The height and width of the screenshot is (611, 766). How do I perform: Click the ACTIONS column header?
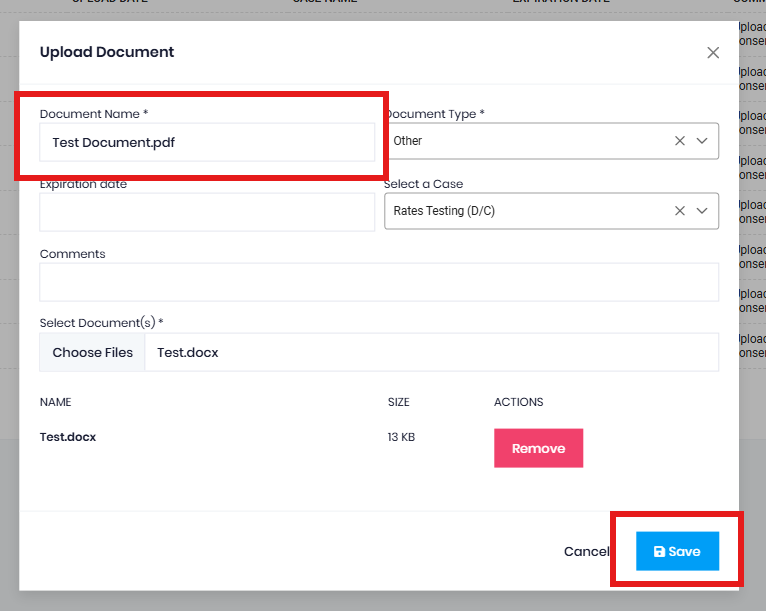click(518, 402)
